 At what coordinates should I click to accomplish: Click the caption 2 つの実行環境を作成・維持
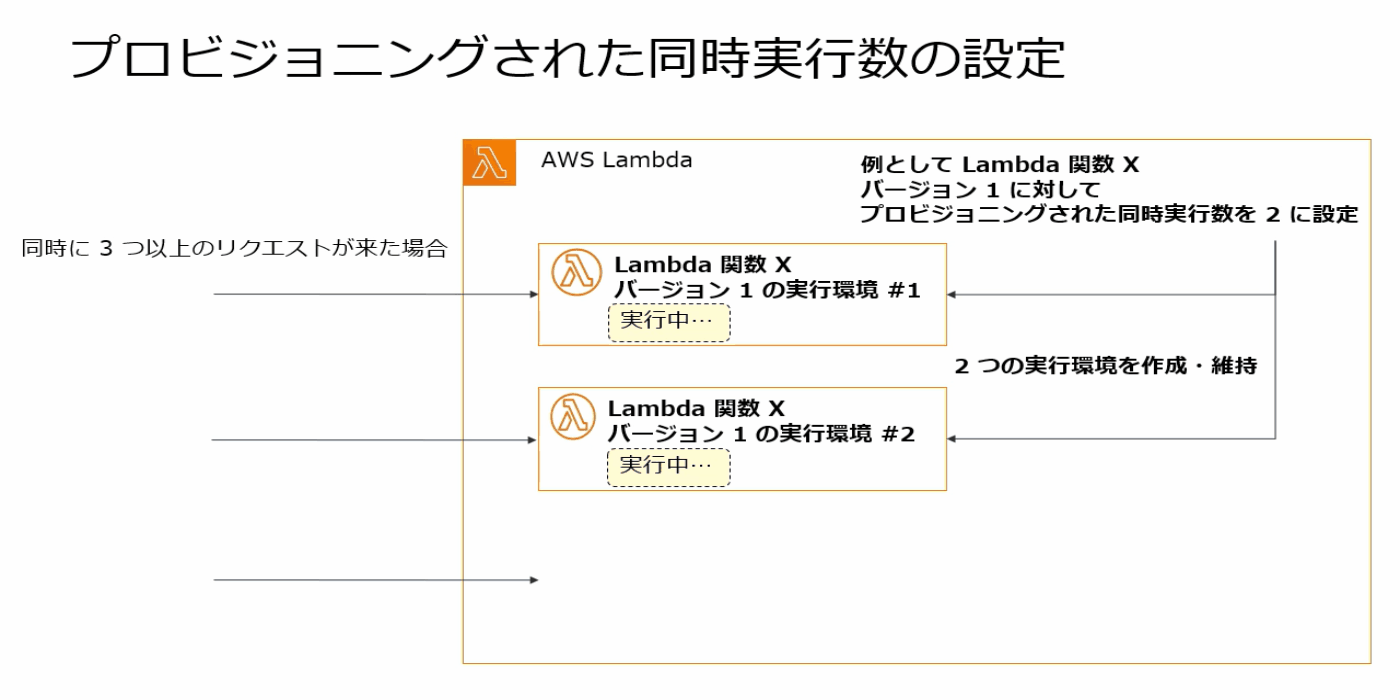[x=1105, y=366]
